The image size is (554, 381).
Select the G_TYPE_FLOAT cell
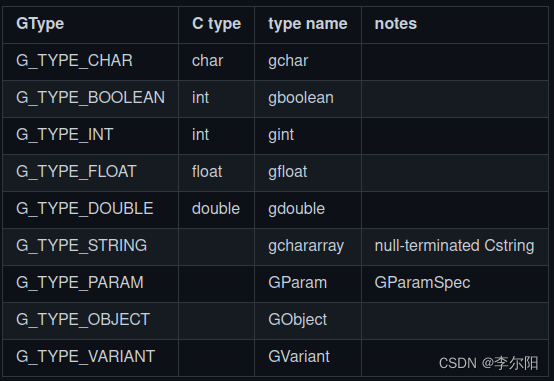click(x=90, y=173)
